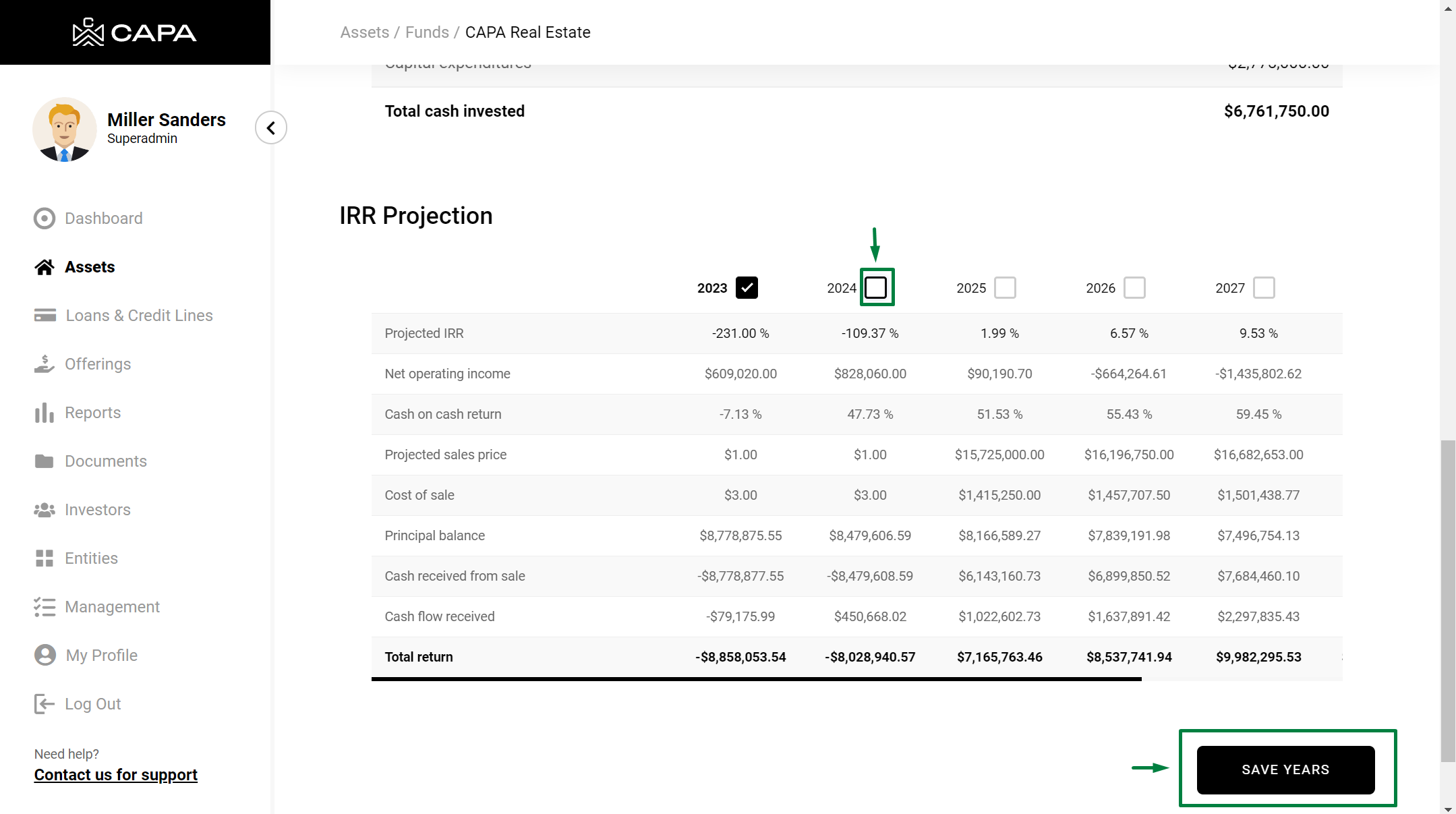Click the Reports bar chart icon
Viewport: 1456px width, 814px height.
45,413
